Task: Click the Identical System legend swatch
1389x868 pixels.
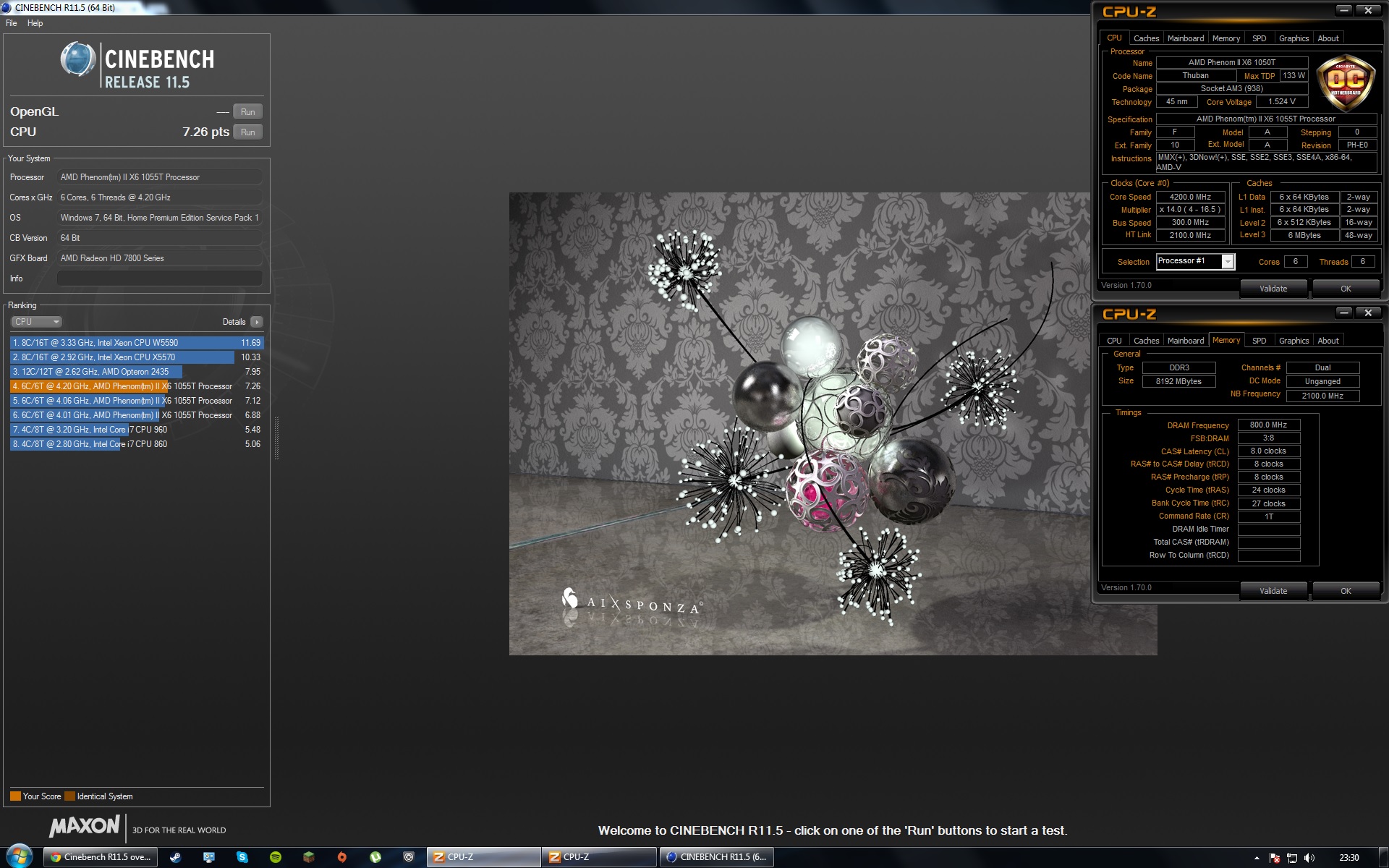Action: [69, 796]
